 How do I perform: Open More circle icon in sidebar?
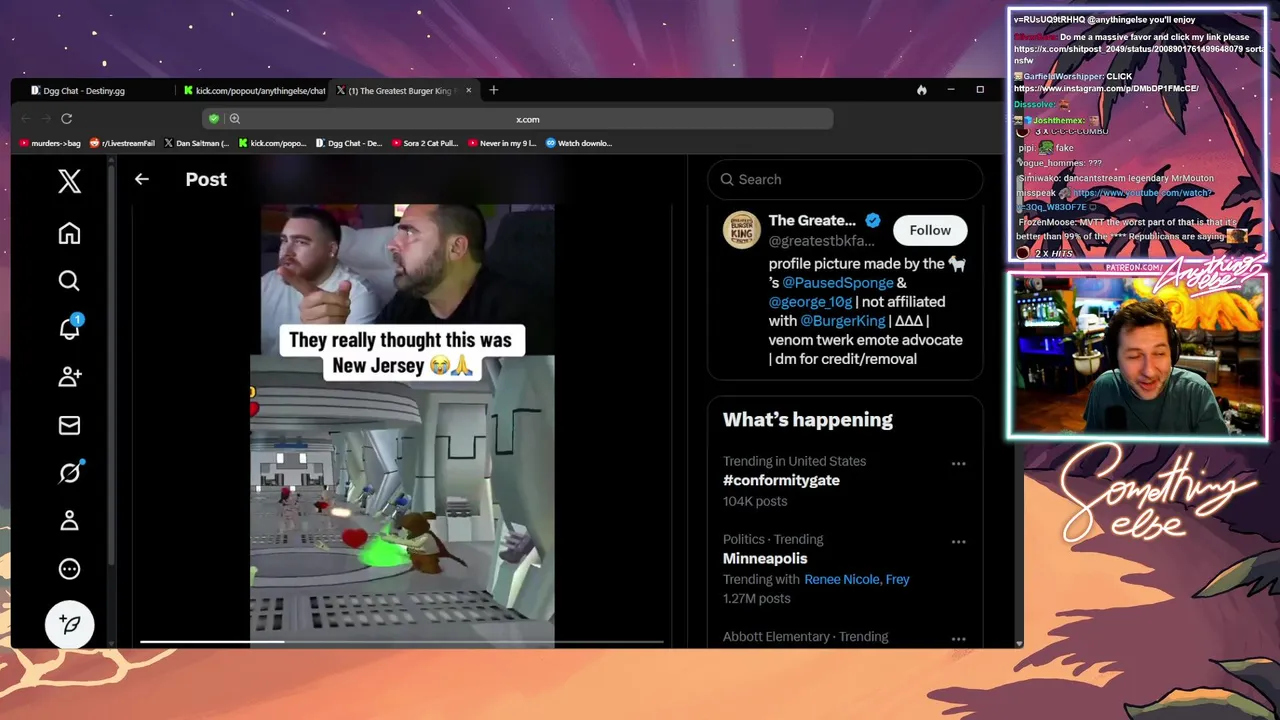click(69, 569)
